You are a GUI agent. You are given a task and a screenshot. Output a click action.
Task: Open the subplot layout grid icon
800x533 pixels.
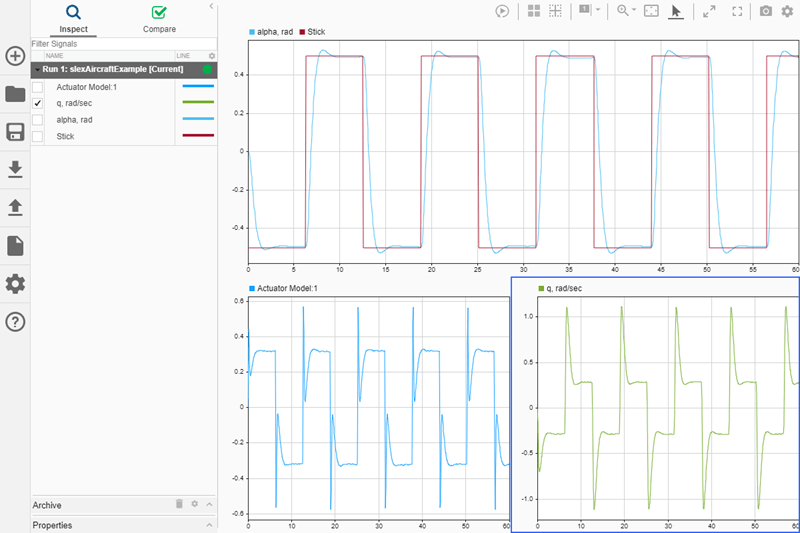coord(534,11)
